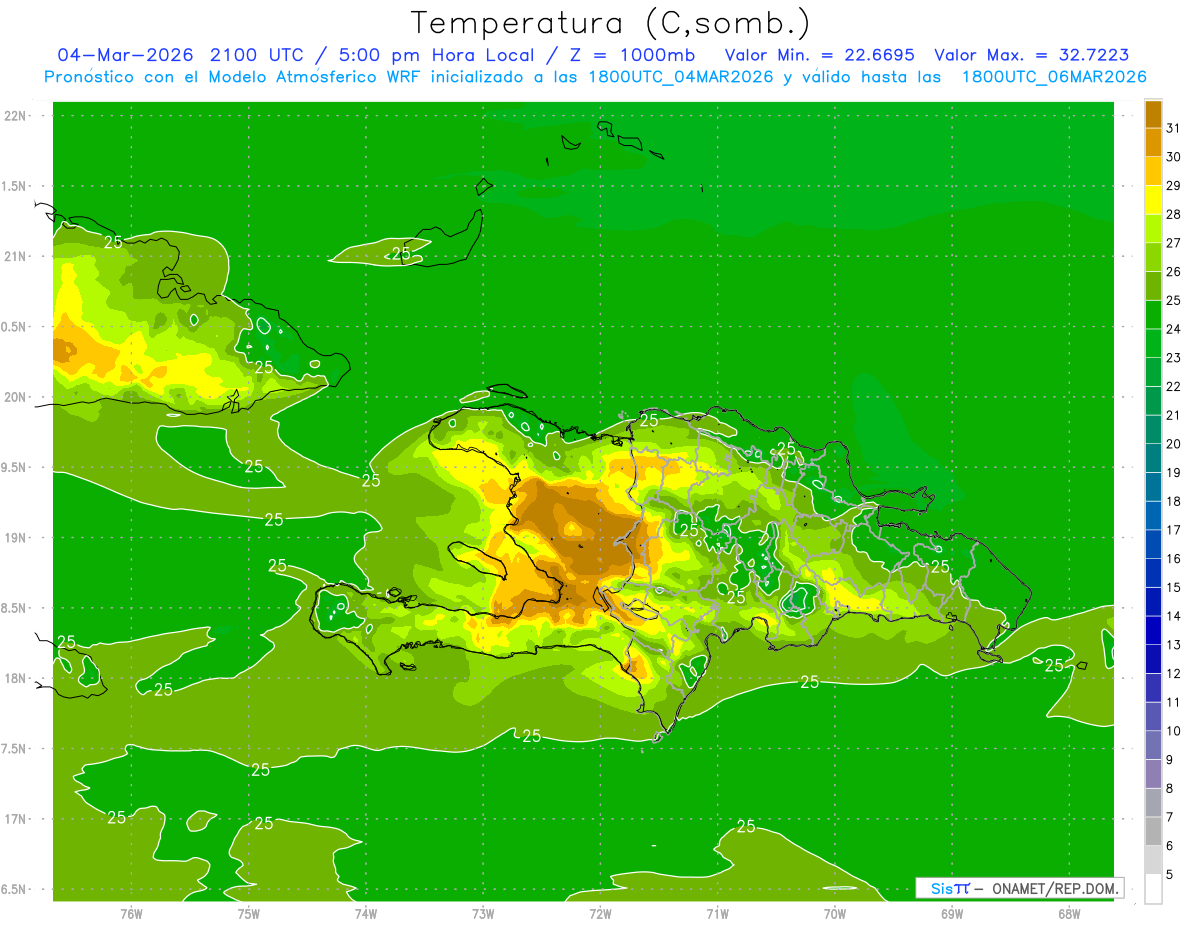Click the legend color band above 31
1200x927 pixels.
[1153, 114]
